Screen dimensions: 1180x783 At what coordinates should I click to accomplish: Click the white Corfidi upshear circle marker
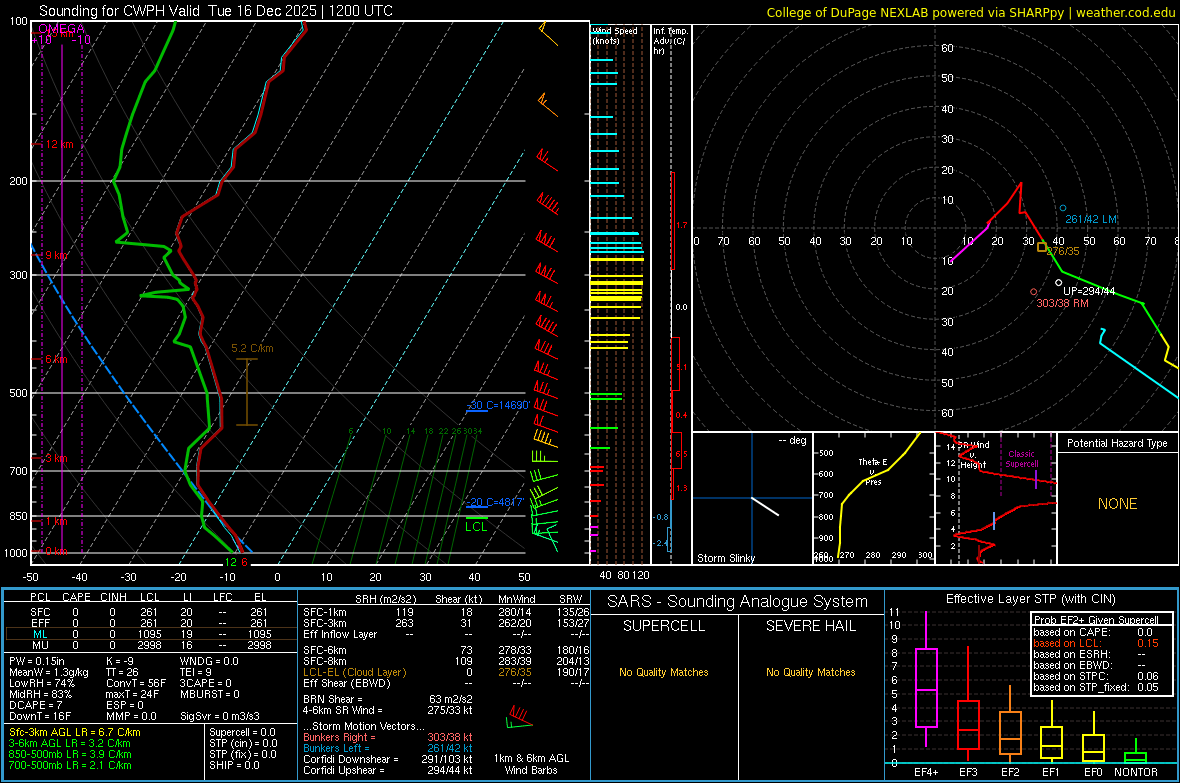[x=1059, y=283]
